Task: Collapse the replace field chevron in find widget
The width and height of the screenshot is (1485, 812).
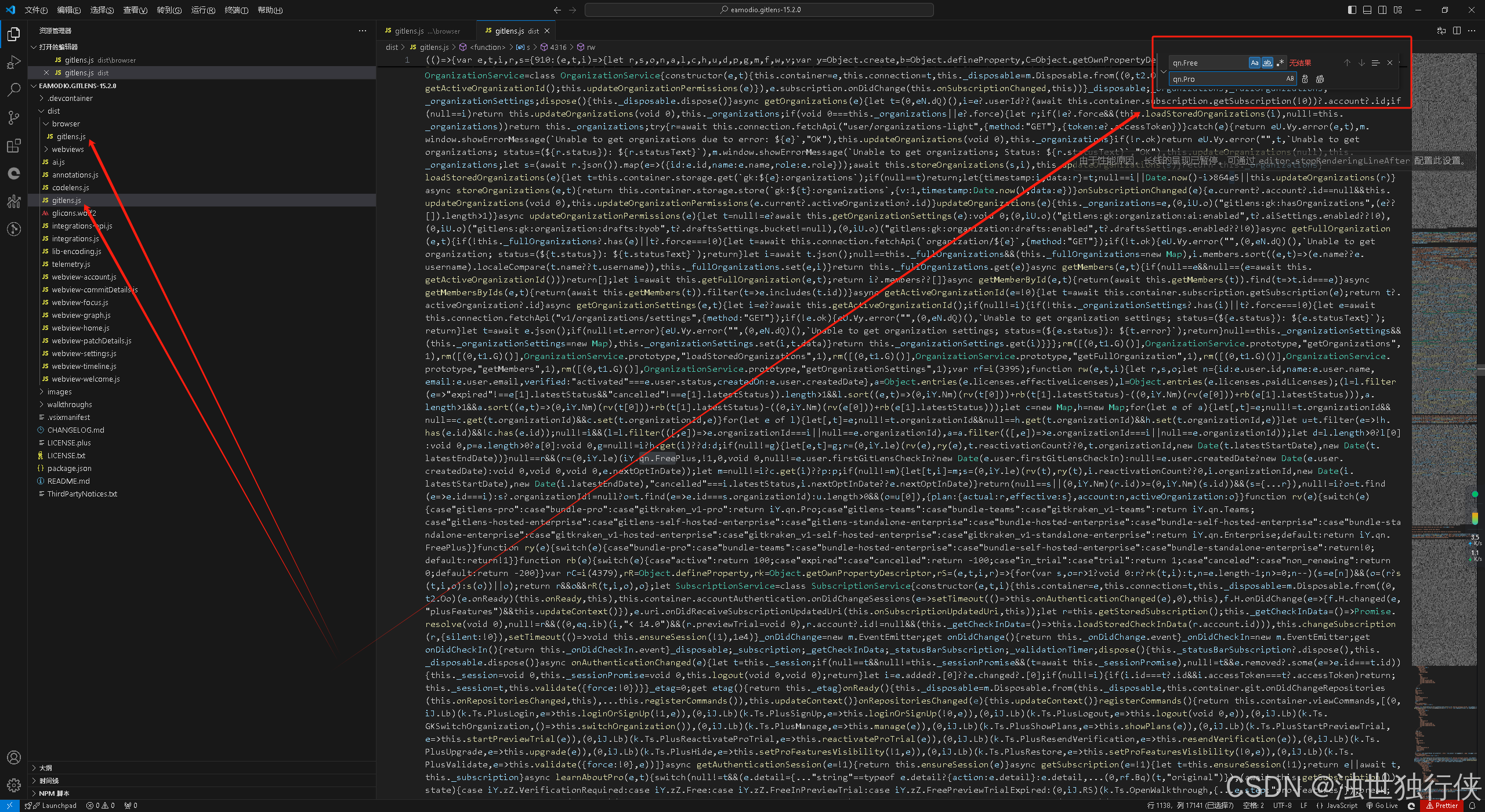Action: click(1163, 71)
